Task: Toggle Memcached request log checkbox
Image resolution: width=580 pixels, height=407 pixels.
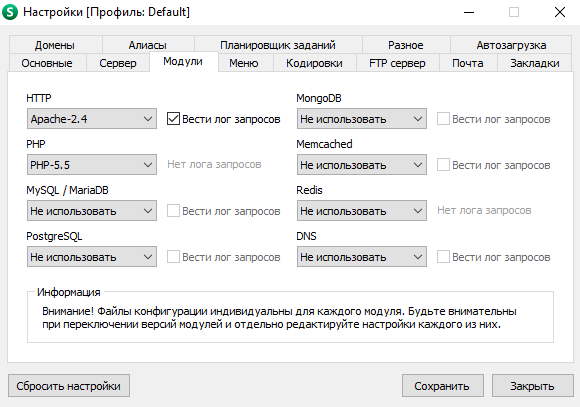Action: tap(443, 165)
